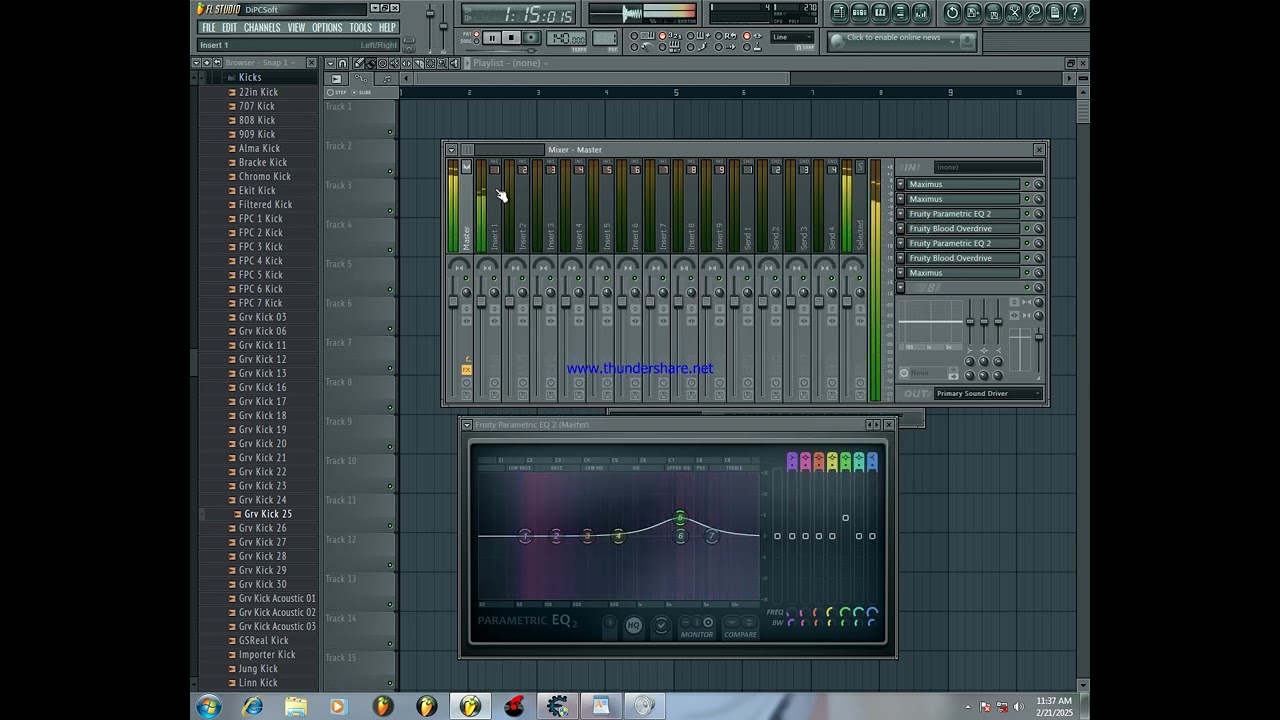The image size is (1280, 720).
Task: Open the VIEW menu
Action: (x=297, y=28)
